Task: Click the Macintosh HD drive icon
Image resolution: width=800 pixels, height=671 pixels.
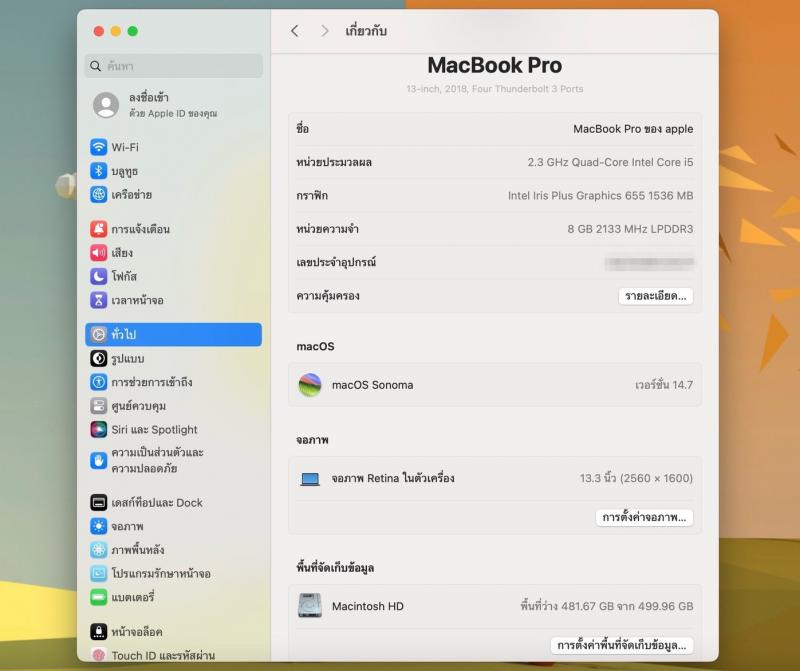Action: point(310,606)
